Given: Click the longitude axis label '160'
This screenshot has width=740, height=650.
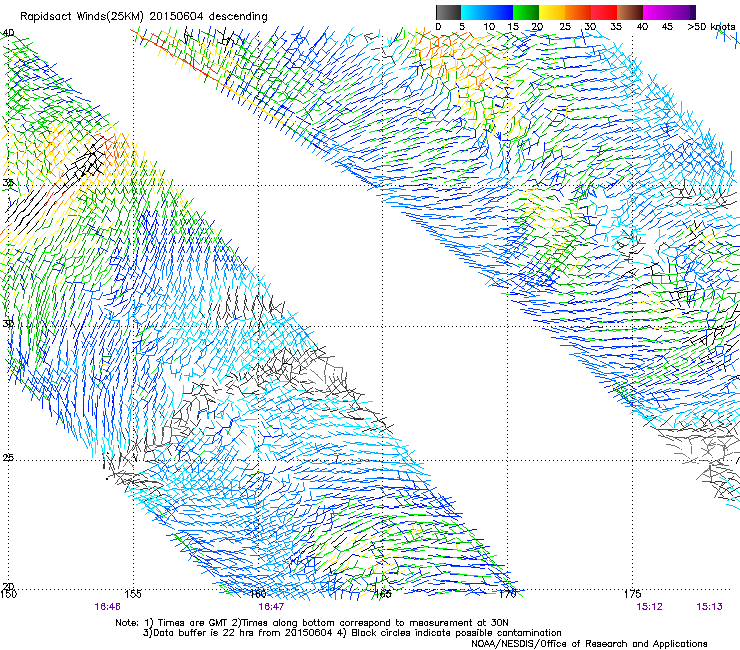Looking at the screenshot, I should pos(258,594).
